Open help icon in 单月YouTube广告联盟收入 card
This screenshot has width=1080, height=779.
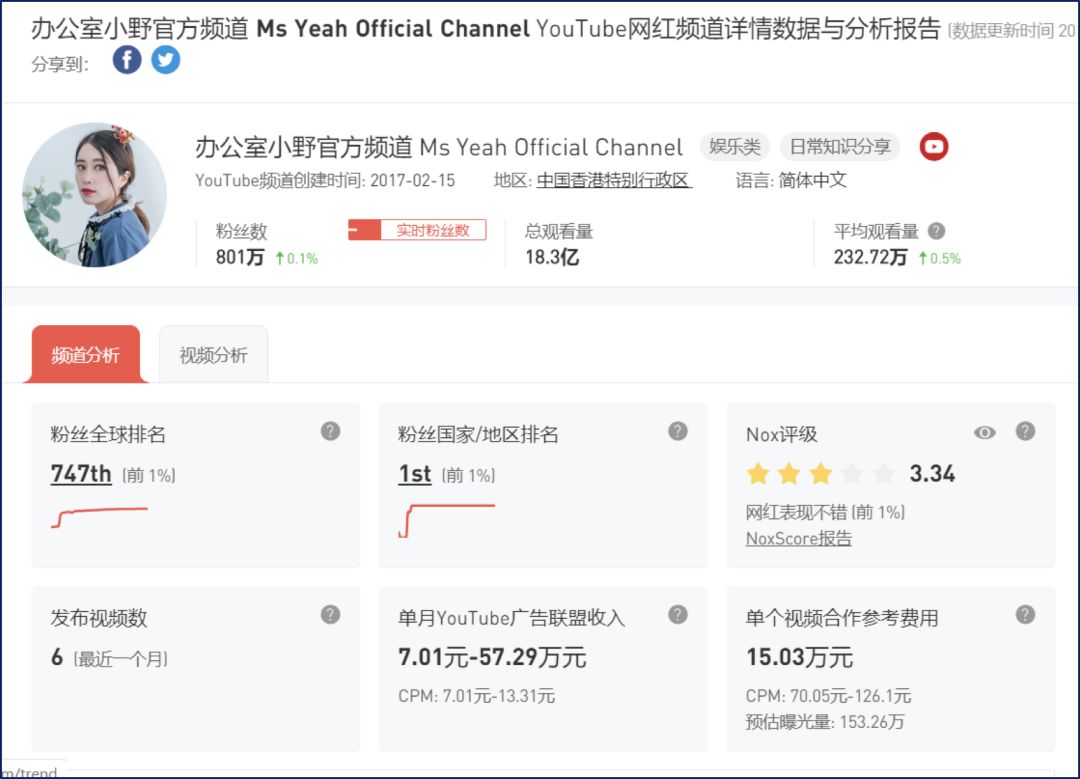pyautogui.click(x=678, y=614)
